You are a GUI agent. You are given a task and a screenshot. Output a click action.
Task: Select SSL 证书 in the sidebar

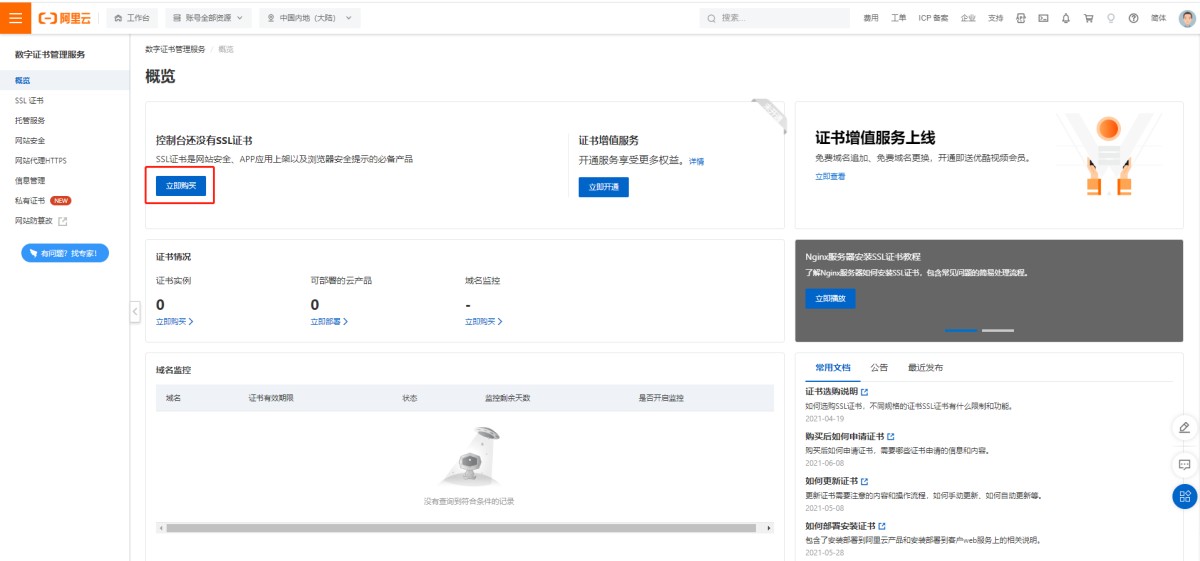click(29, 100)
